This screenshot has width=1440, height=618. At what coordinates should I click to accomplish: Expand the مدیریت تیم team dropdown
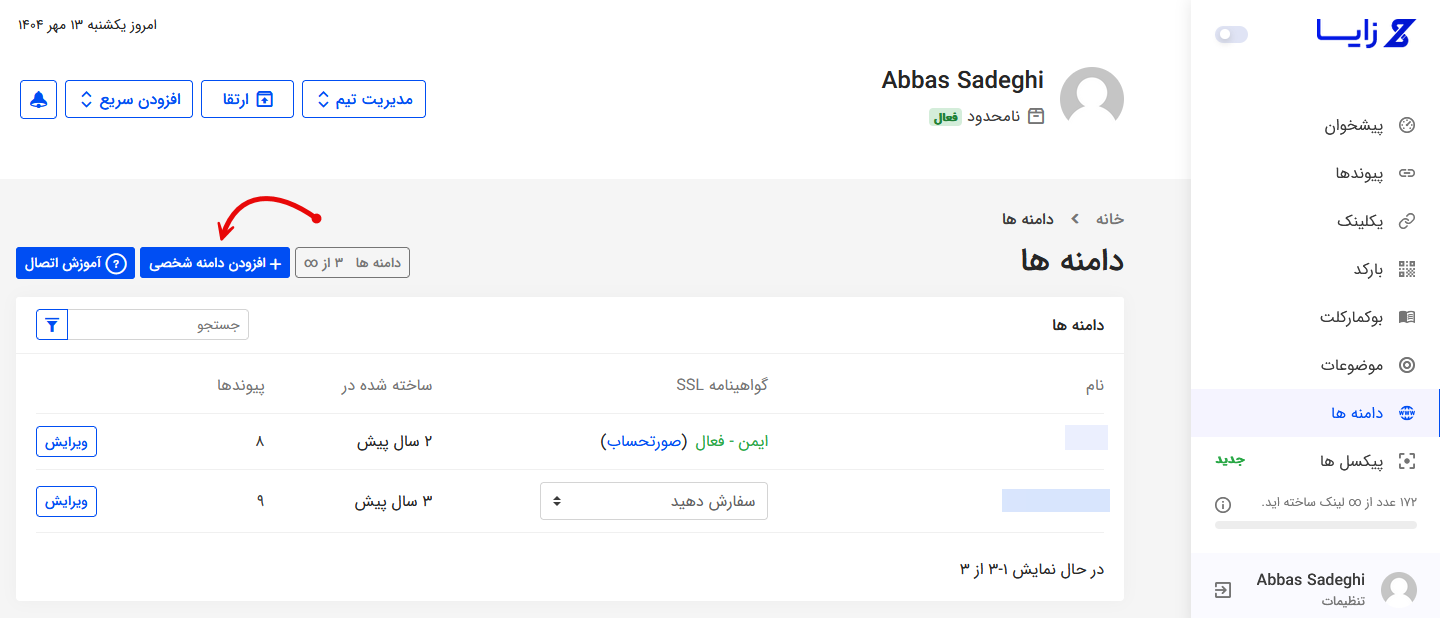tap(364, 99)
